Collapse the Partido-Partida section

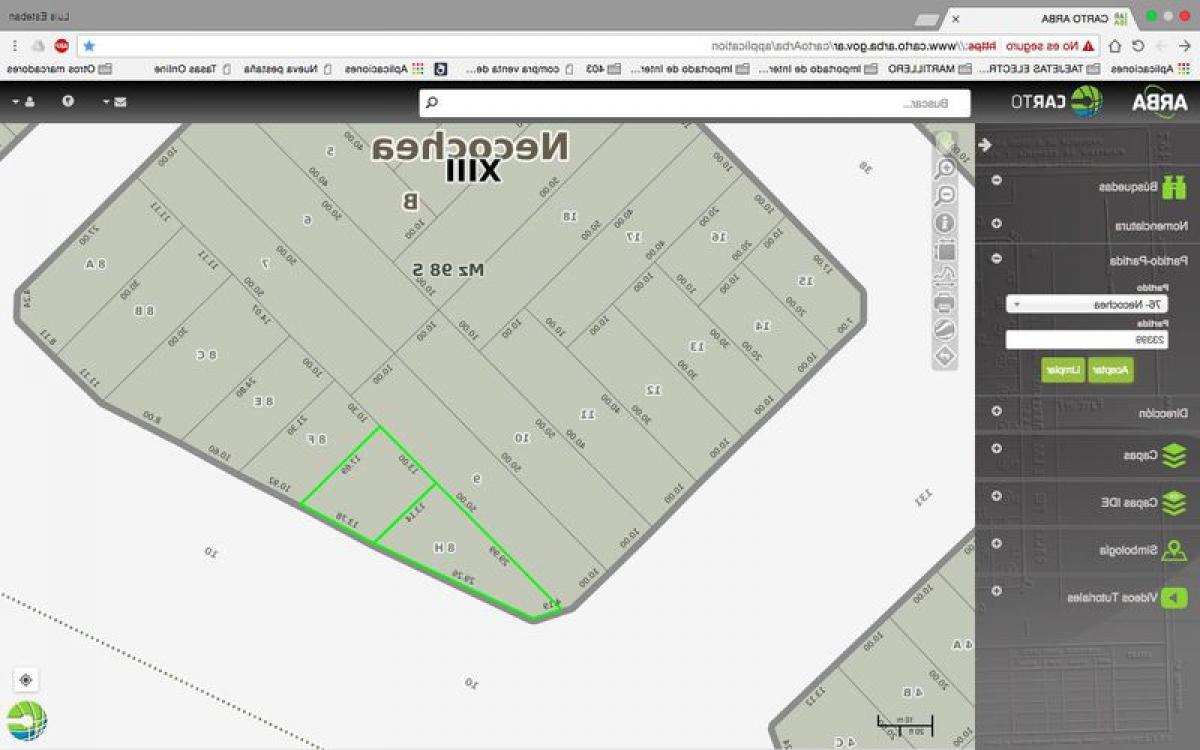(994, 258)
